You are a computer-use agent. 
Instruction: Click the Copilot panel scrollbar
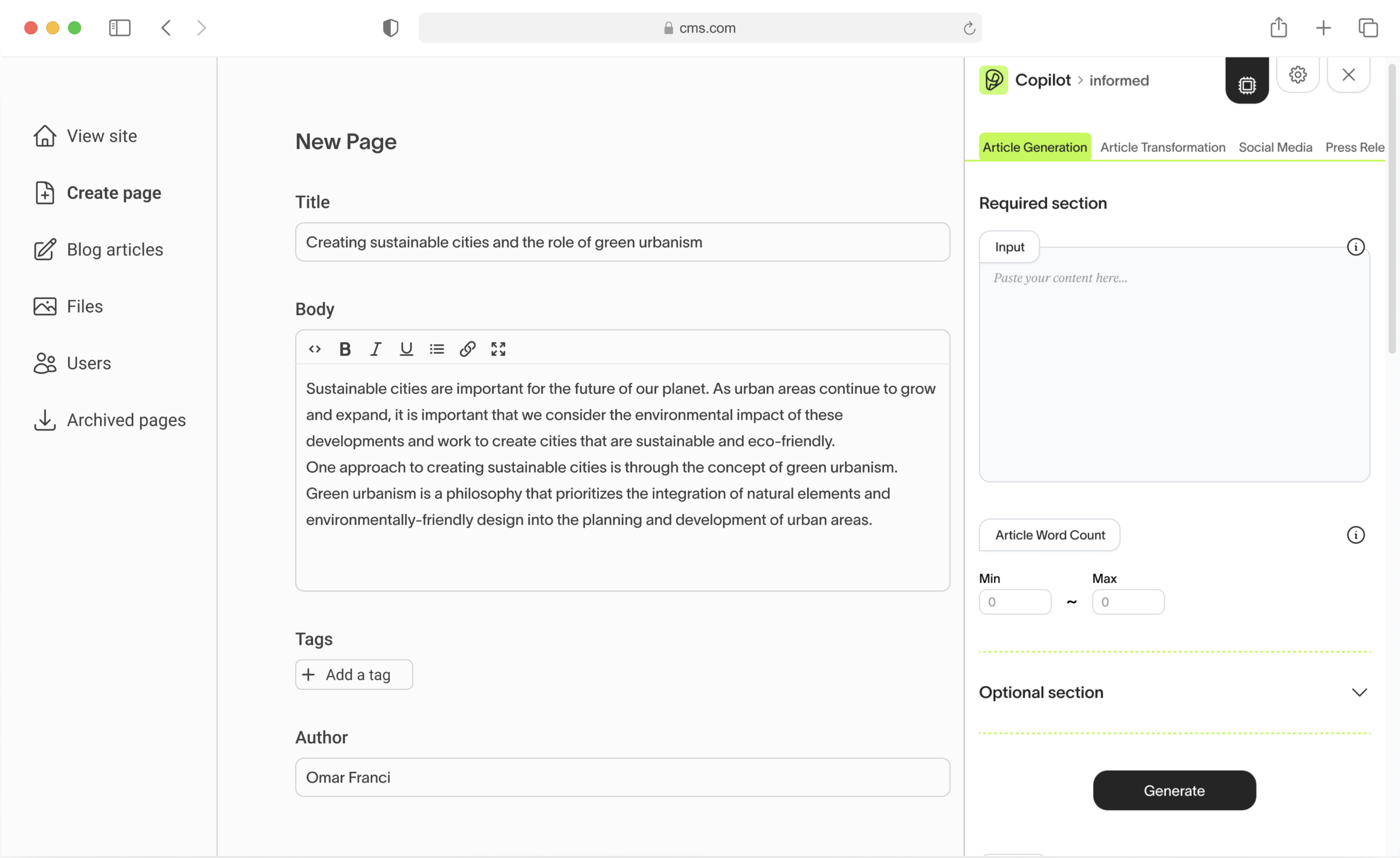[x=1391, y=210]
